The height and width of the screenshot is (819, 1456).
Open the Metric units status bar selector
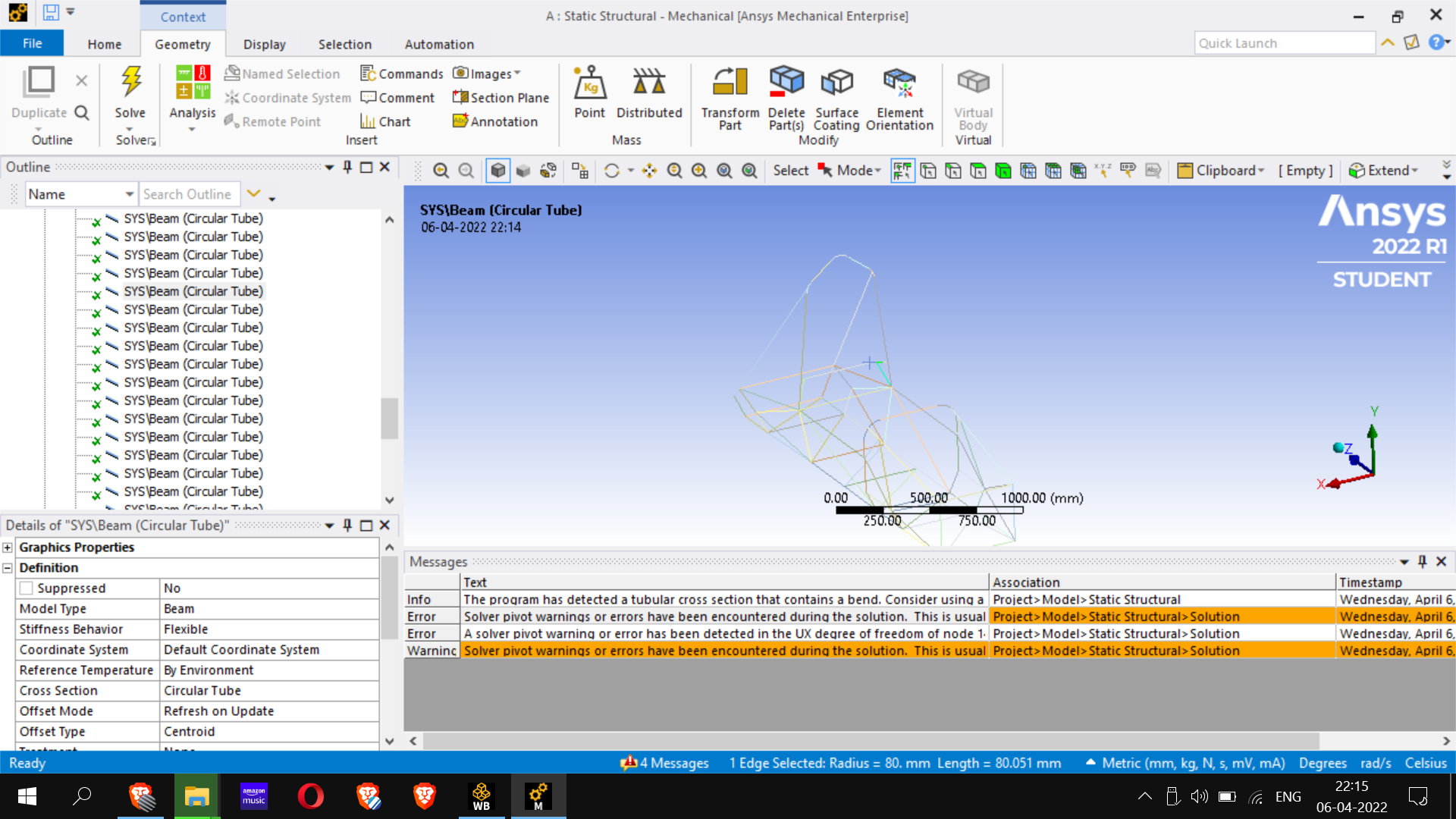[1185, 763]
